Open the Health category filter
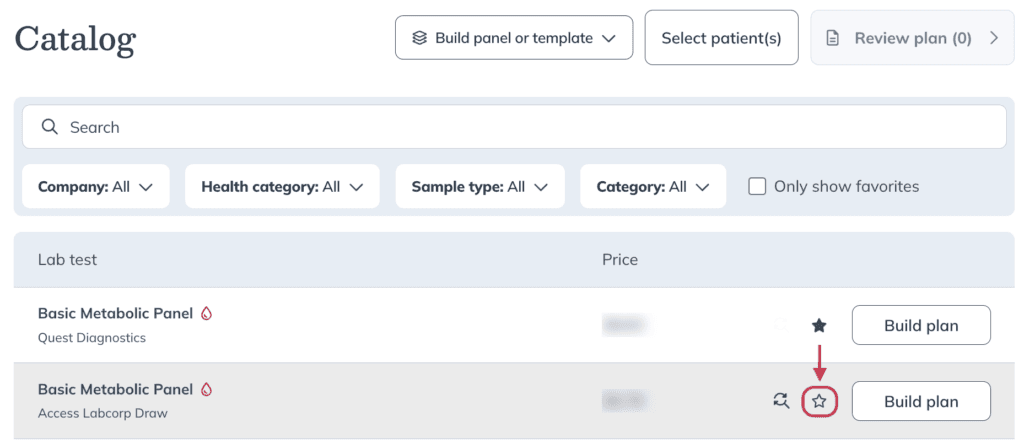 (x=282, y=187)
